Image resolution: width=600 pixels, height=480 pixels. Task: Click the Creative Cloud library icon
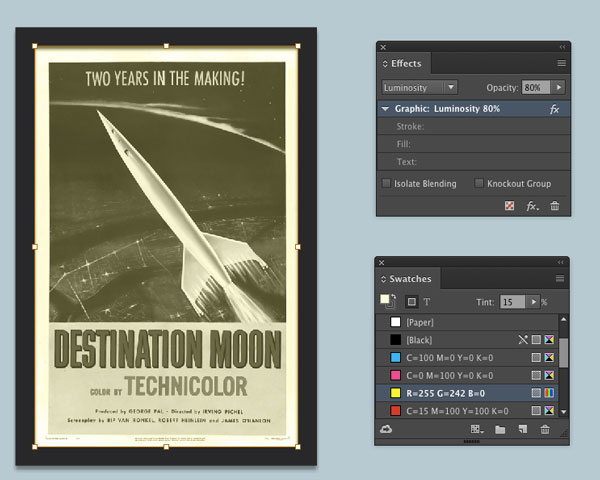(x=386, y=429)
